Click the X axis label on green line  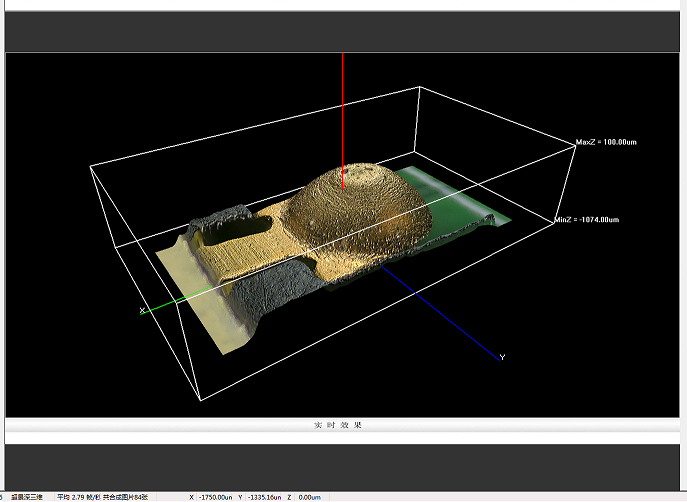pyautogui.click(x=142, y=310)
